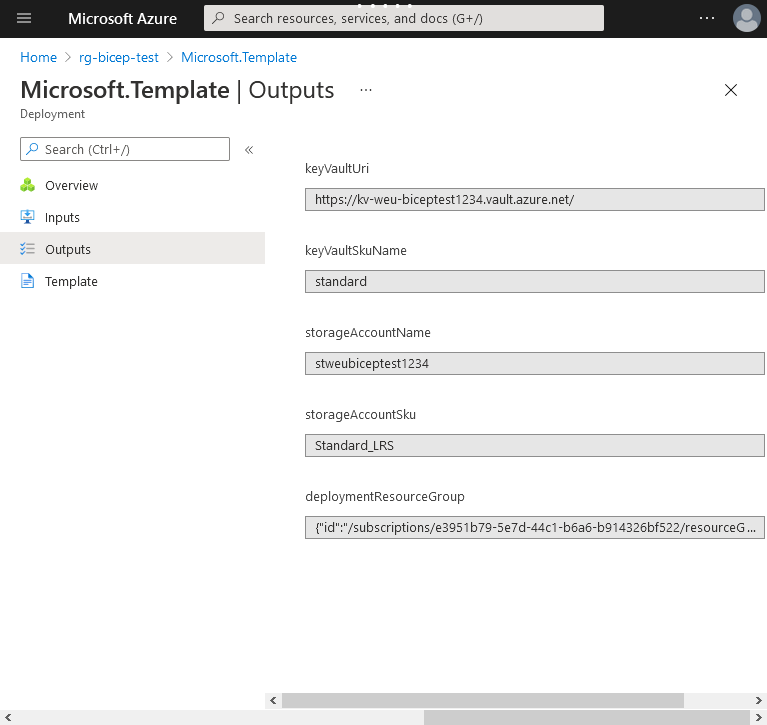This screenshot has height=725, width=767.
Task: Open the top bar more options ellipsis
Action: (707, 18)
